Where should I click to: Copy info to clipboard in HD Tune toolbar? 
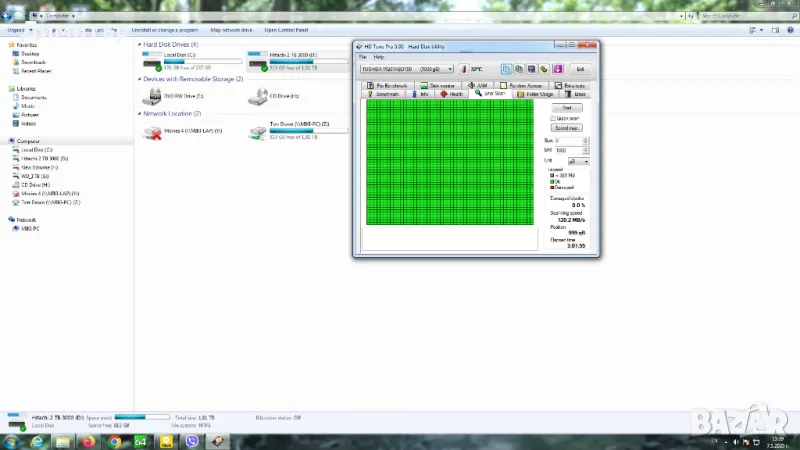(x=506, y=69)
